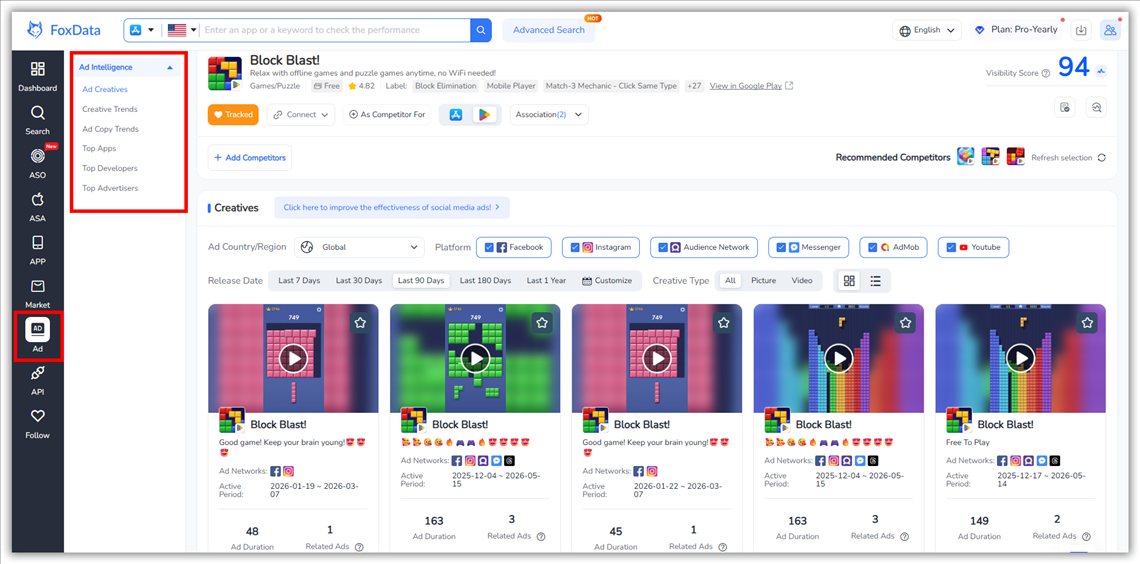Image resolution: width=1140 pixels, height=564 pixels.
Task: Expand the +27 labels
Action: tap(694, 86)
